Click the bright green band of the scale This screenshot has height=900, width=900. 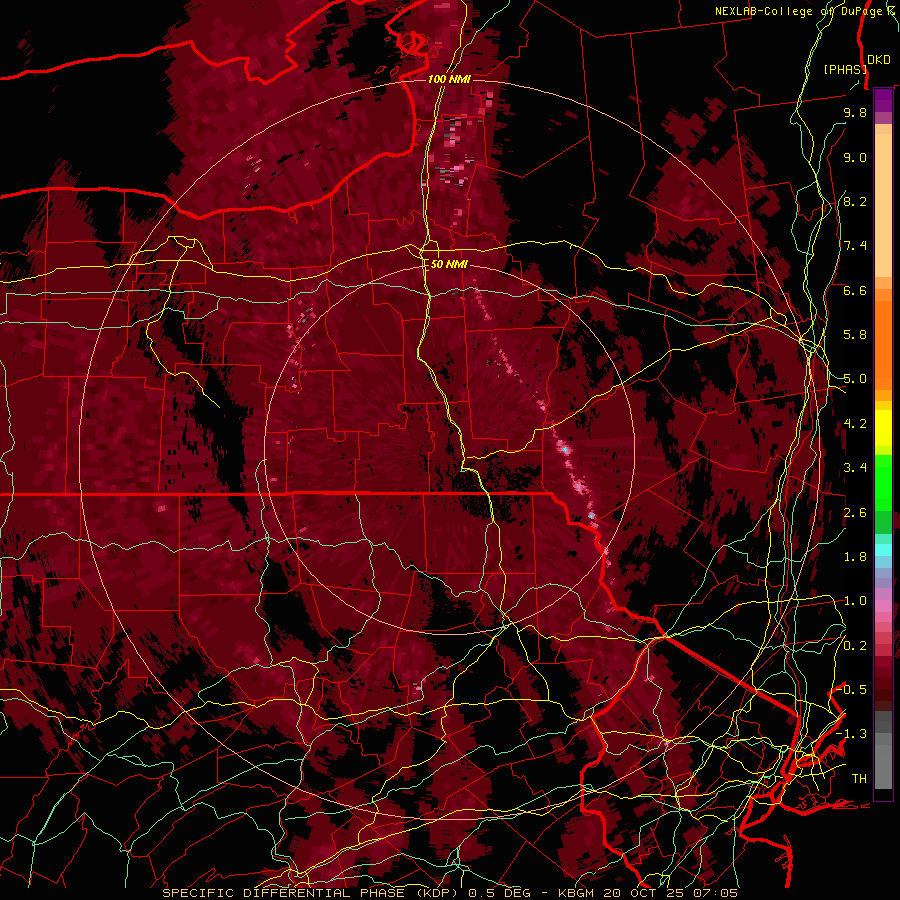[883, 482]
